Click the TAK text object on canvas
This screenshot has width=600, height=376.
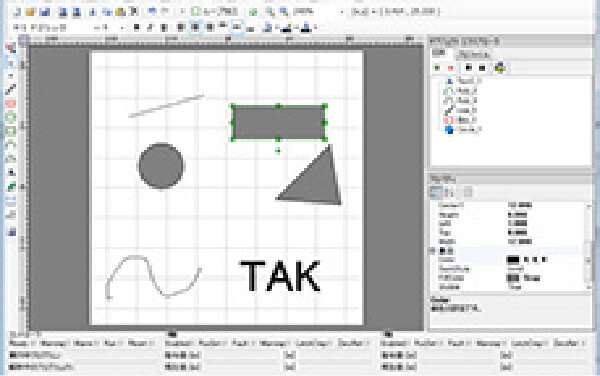[x=280, y=276]
